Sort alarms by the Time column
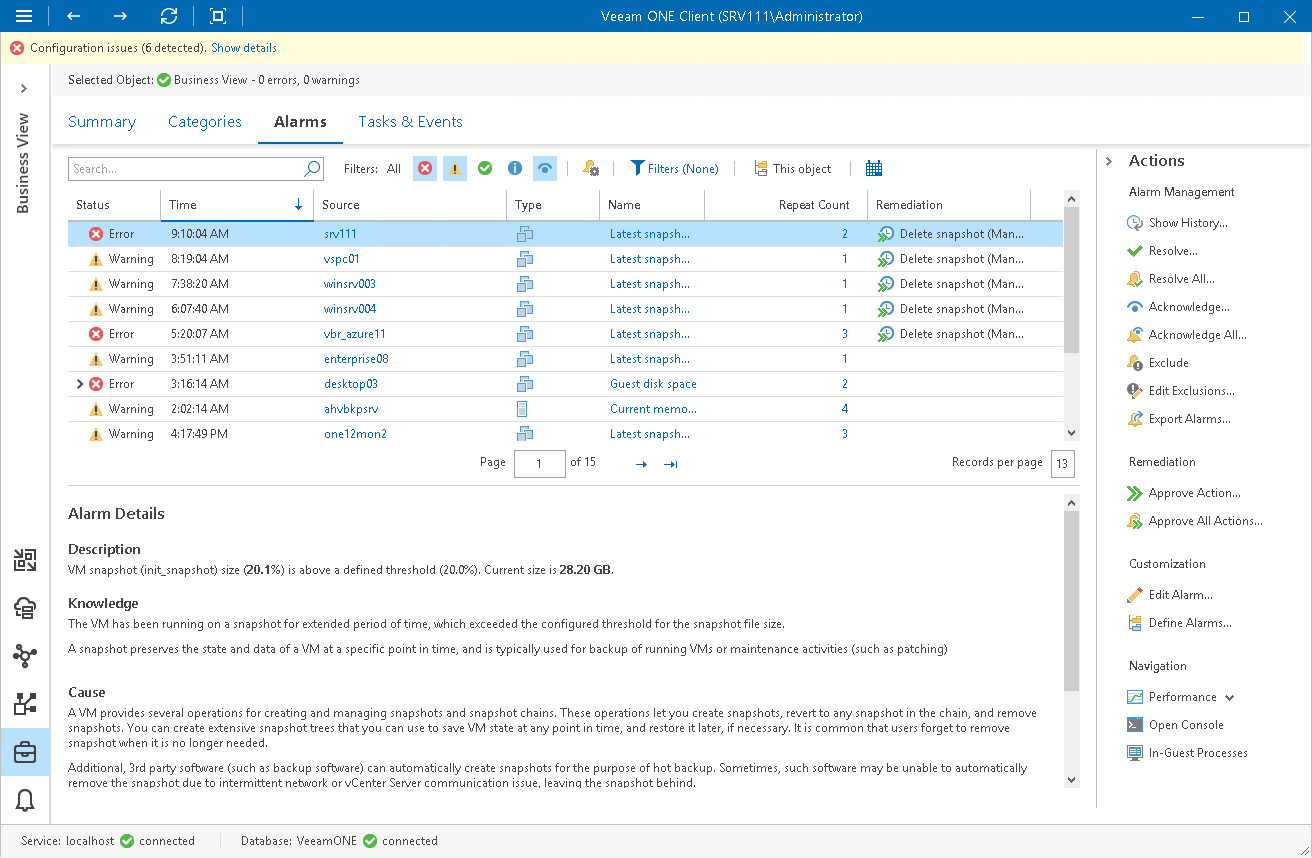 pos(237,205)
